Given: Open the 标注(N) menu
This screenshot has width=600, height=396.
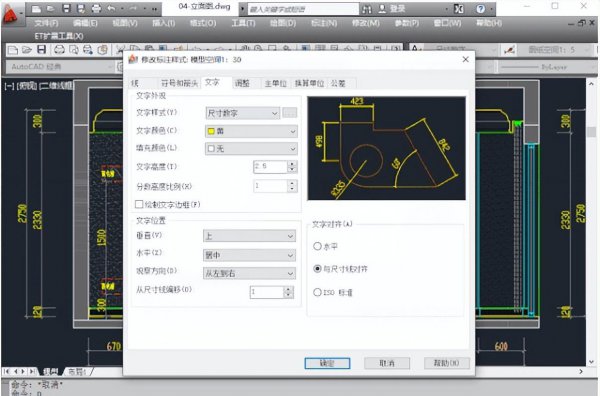Looking at the screenshot, I should pyautogui.click(x=324, y=23).
